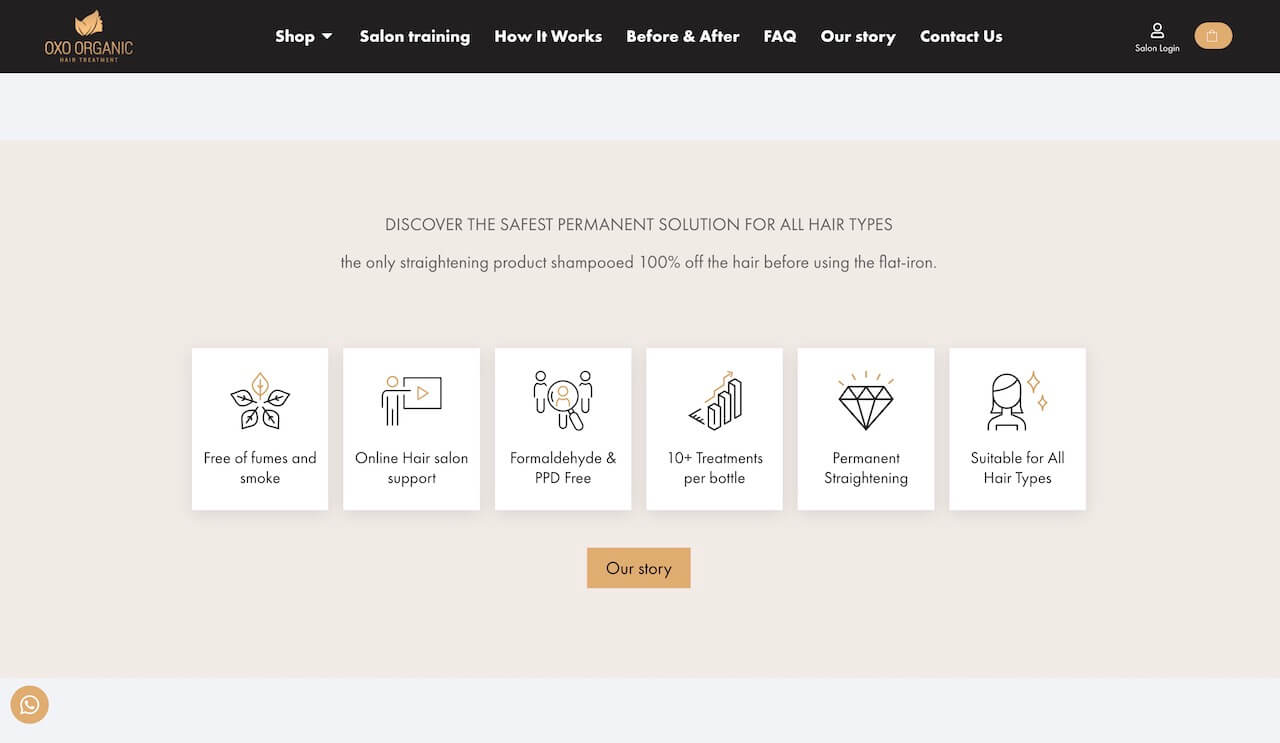Screen dimensions: 1280x743
Task: Click the diamond Permanent Straightening icon
Action: pyautogui.click(x=866, y=401)
